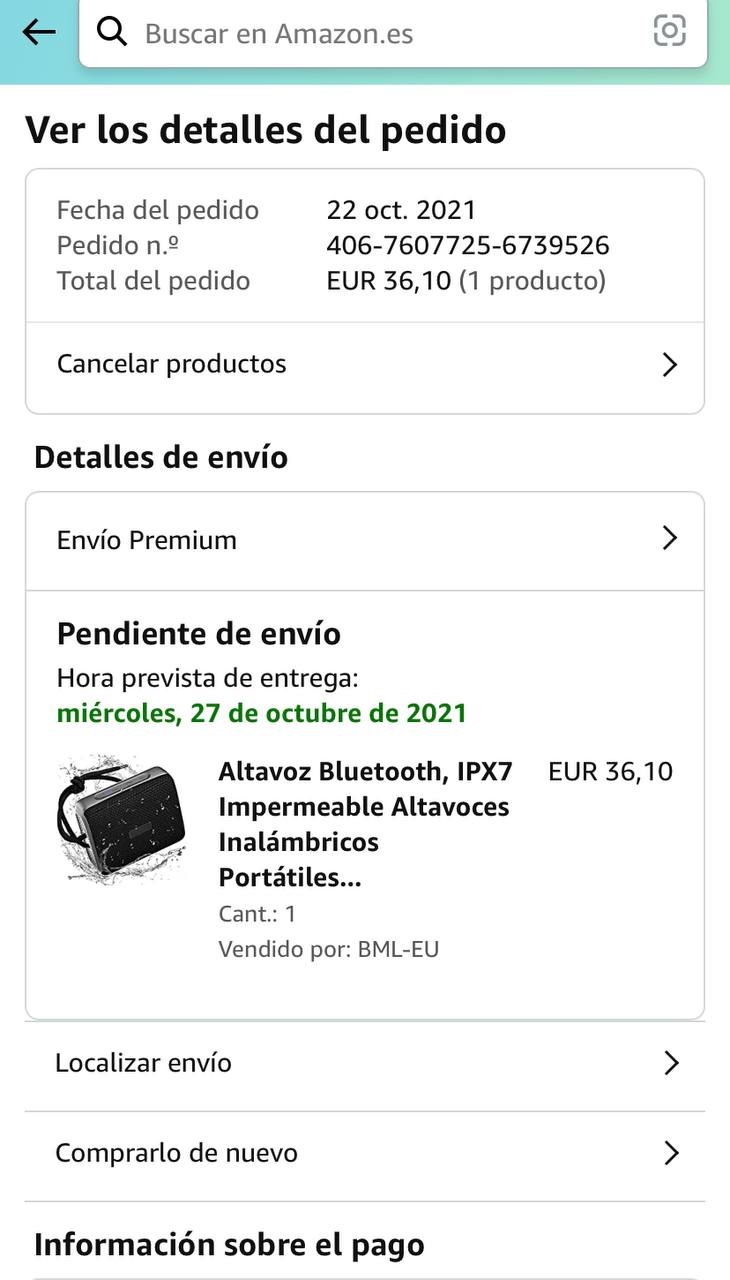730x1280 pixels.
Task: Focus the Buscar en Amazon.es search field
Action: pos(380,33)
